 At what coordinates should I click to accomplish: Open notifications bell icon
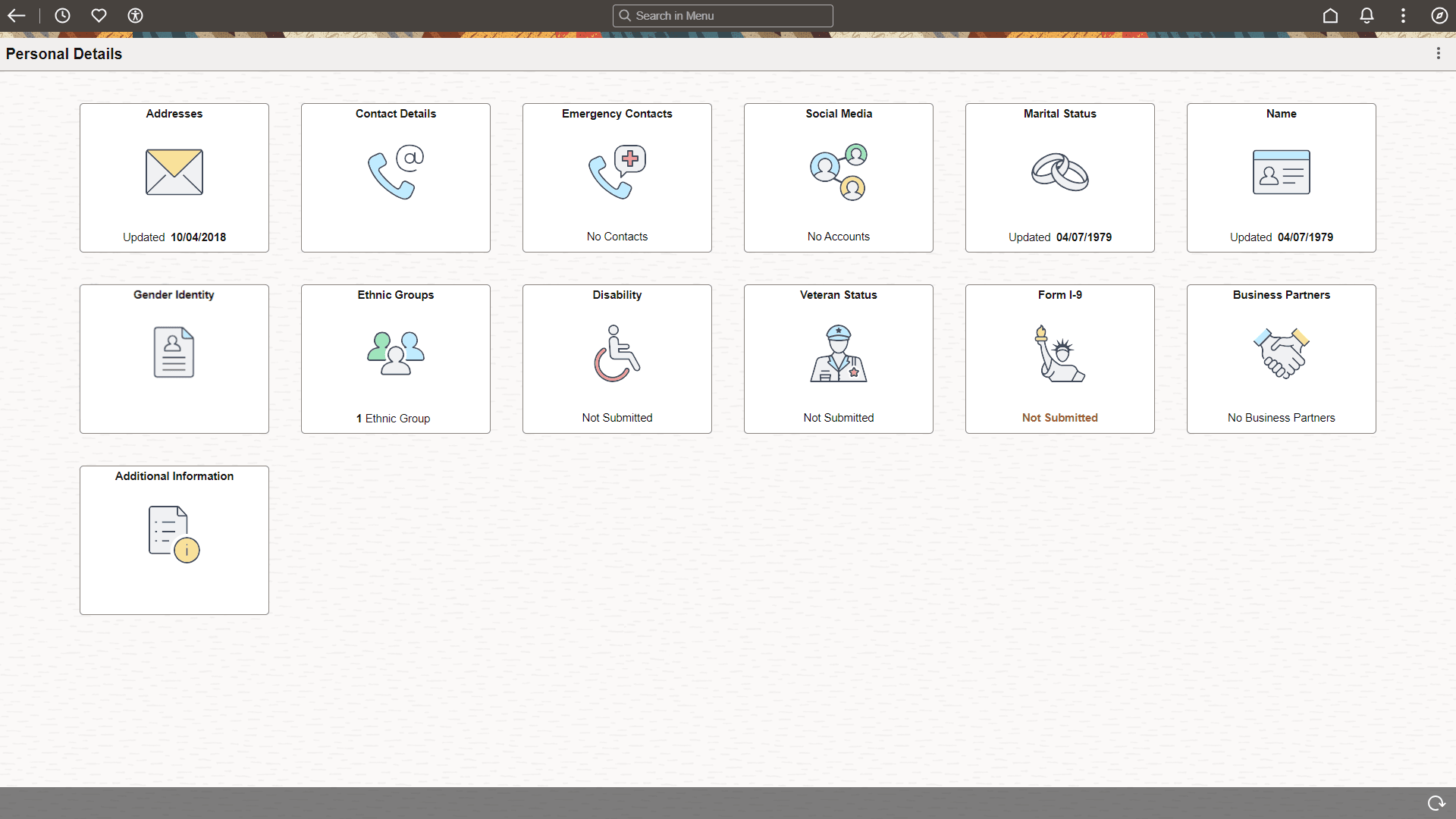pos(1367,16)
